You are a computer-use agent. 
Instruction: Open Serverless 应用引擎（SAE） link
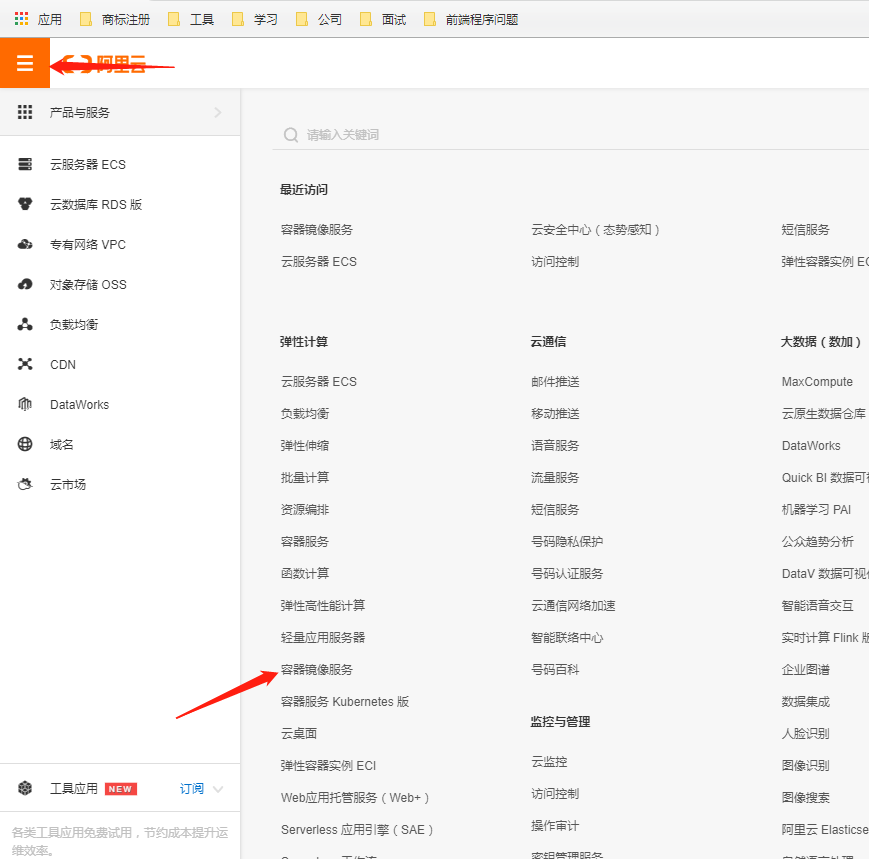(357, 830)
